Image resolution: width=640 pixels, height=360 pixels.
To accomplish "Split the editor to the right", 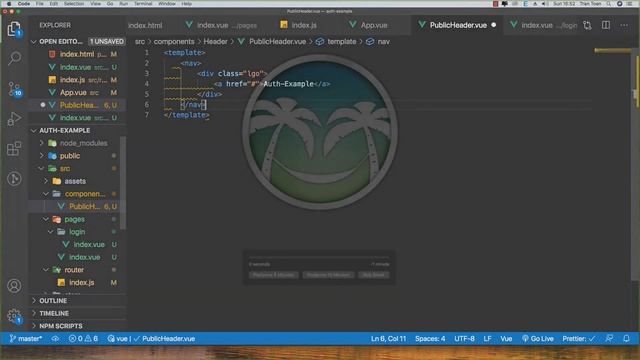I will 606,25.
